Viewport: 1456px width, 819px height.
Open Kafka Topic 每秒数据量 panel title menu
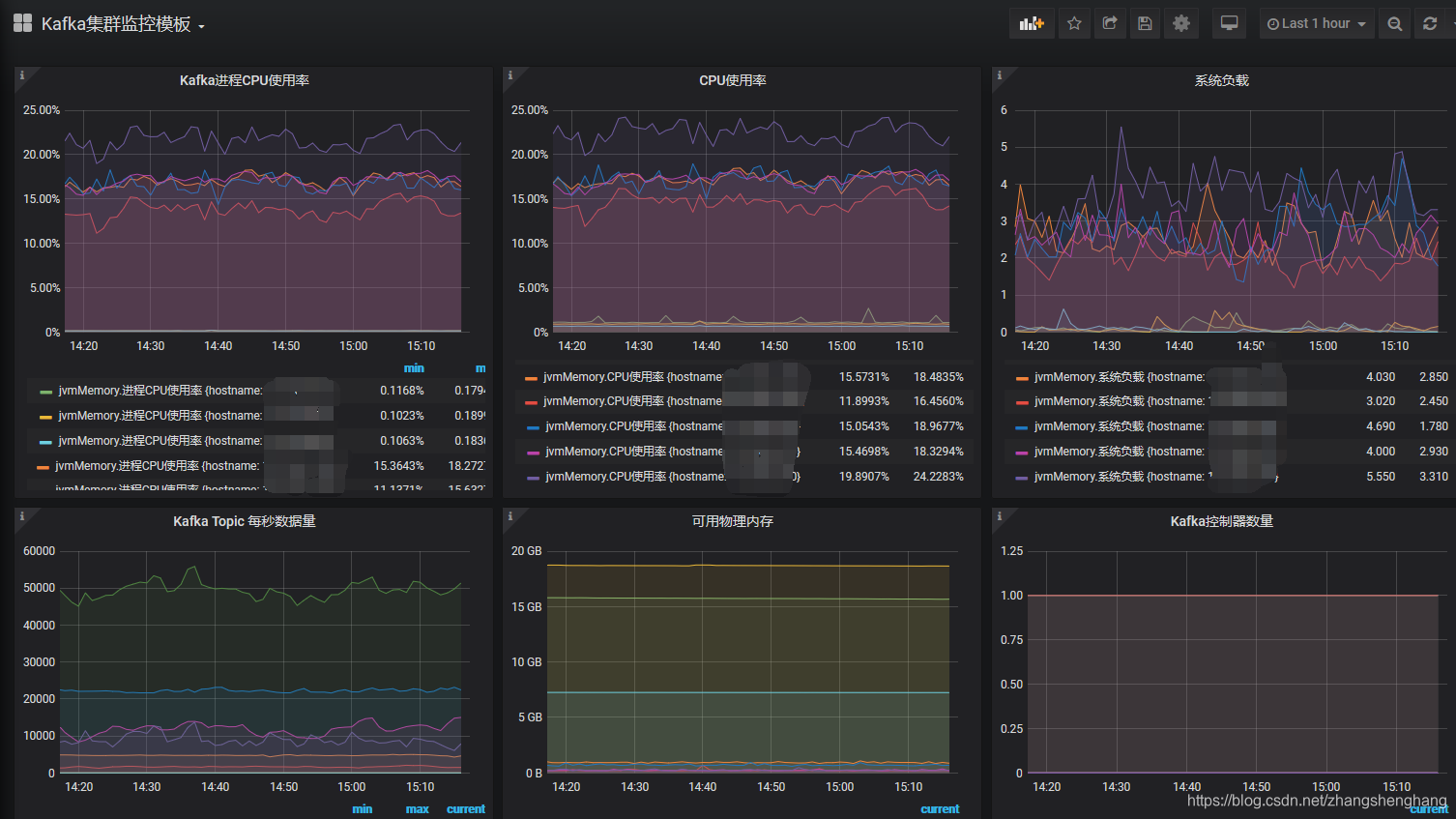(x=245, y=521)
